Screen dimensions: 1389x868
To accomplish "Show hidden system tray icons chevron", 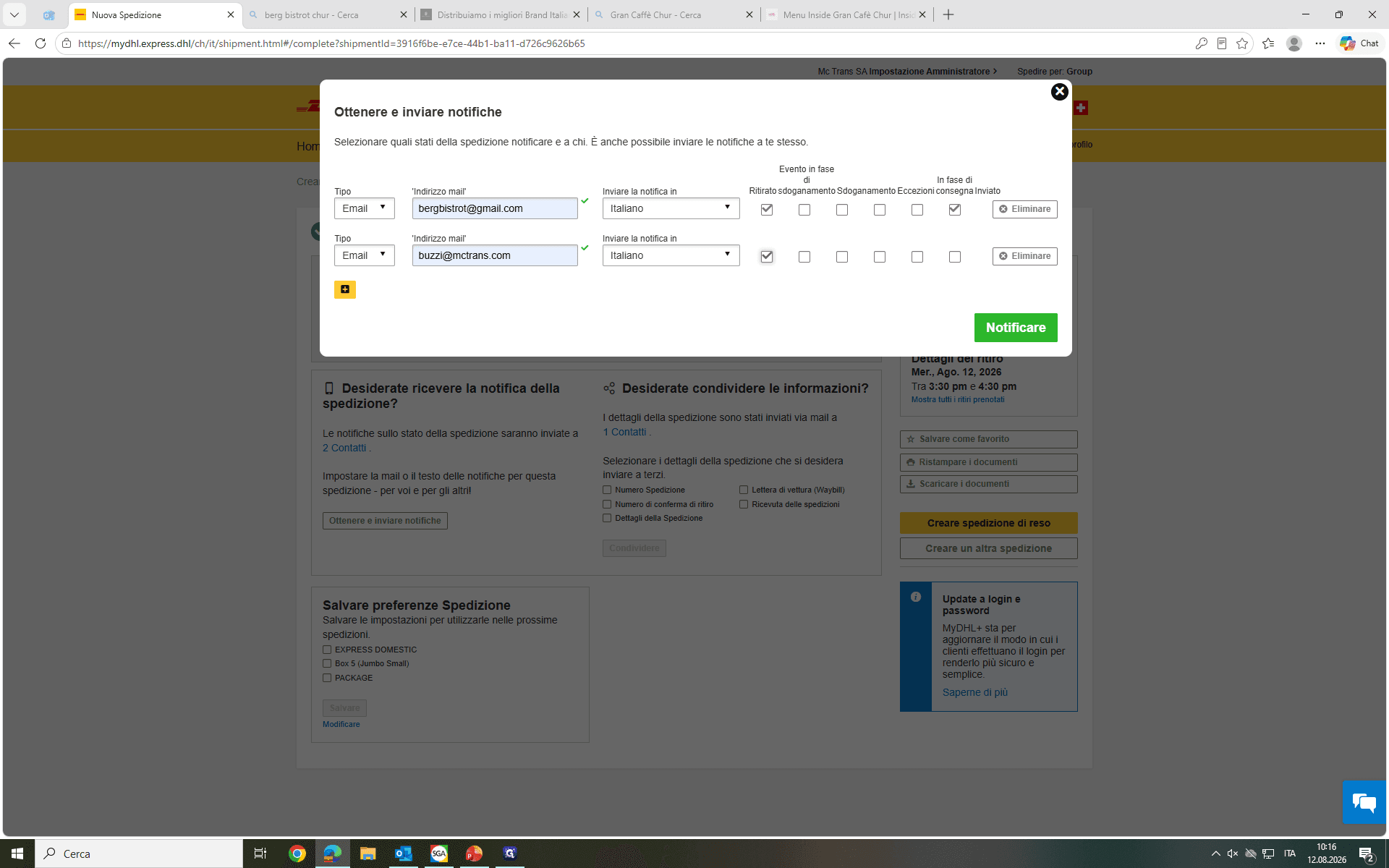I will [x=1215, y=854].
